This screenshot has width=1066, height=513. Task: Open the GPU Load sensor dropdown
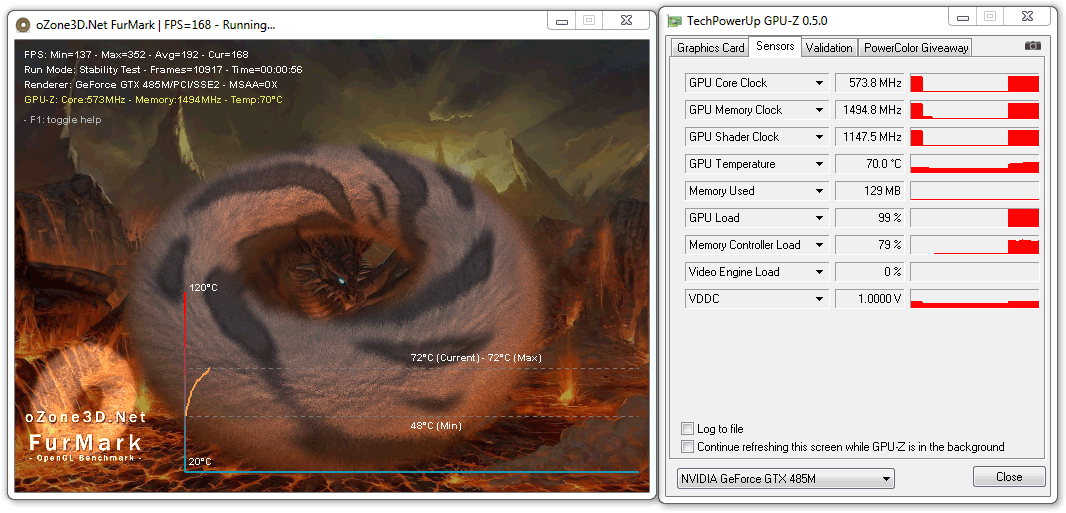click(819, 218)
